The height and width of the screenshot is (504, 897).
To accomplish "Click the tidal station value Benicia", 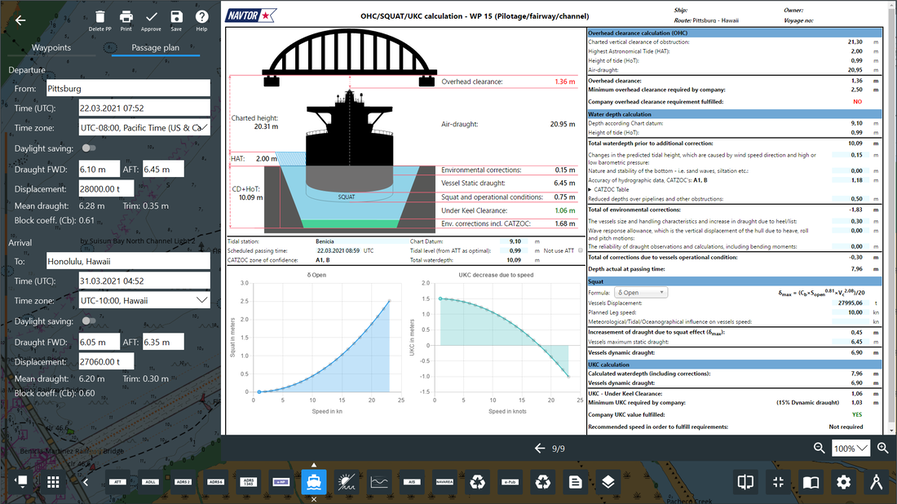I will point(325,241).
